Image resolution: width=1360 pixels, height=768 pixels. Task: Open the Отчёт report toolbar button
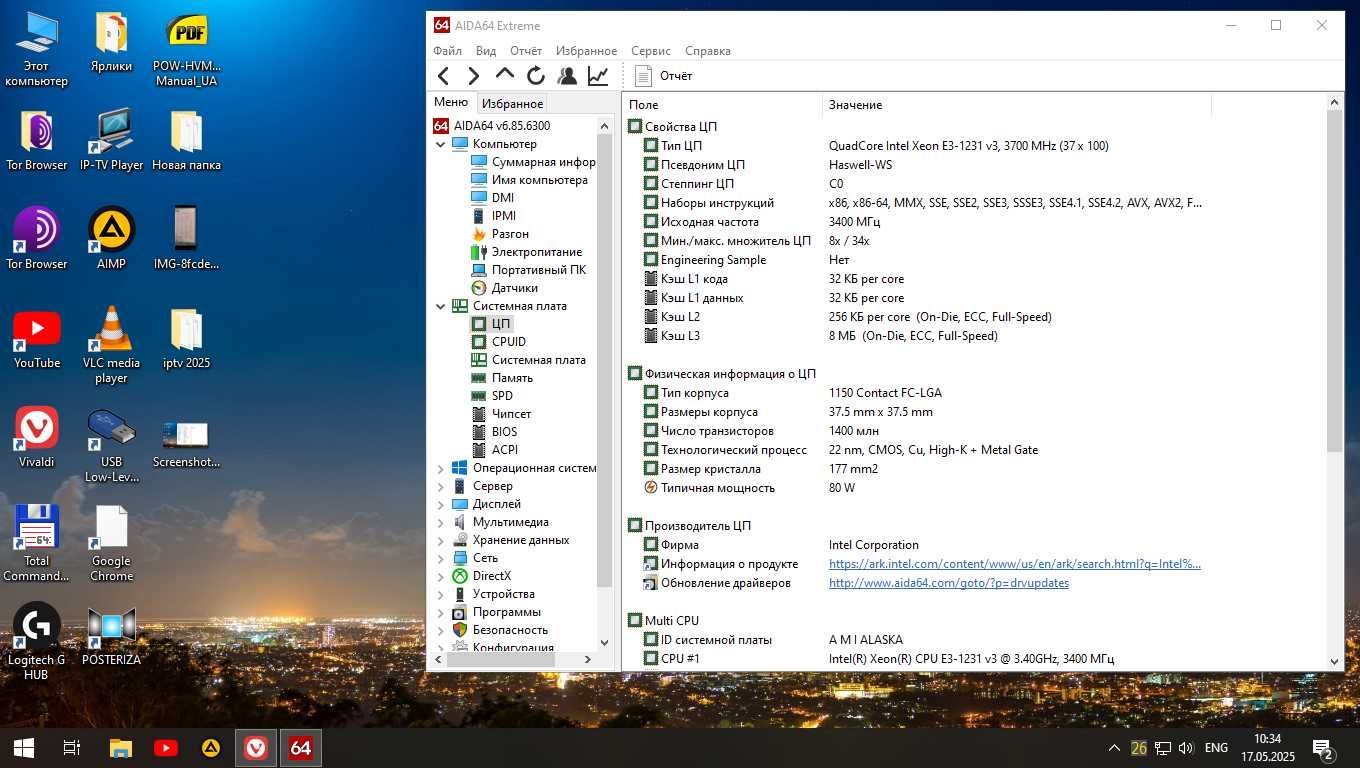point(663,76)
